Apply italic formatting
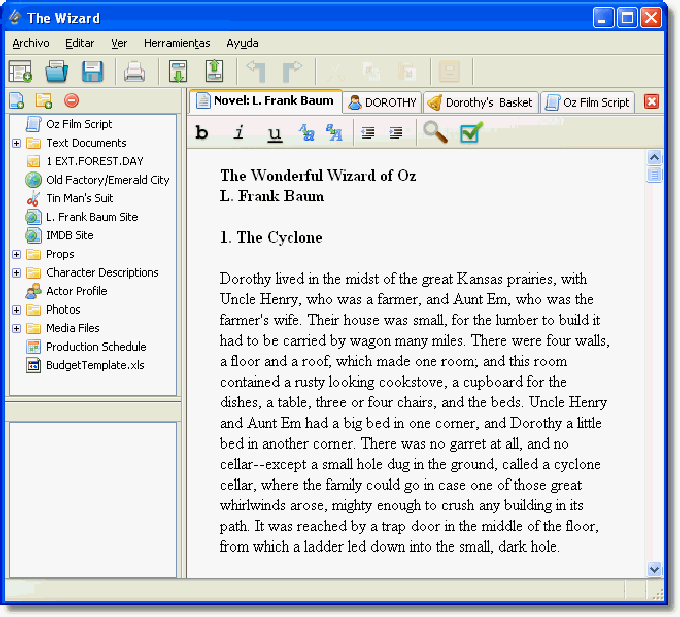Viewport: 680px width, 617px height. 238,133
